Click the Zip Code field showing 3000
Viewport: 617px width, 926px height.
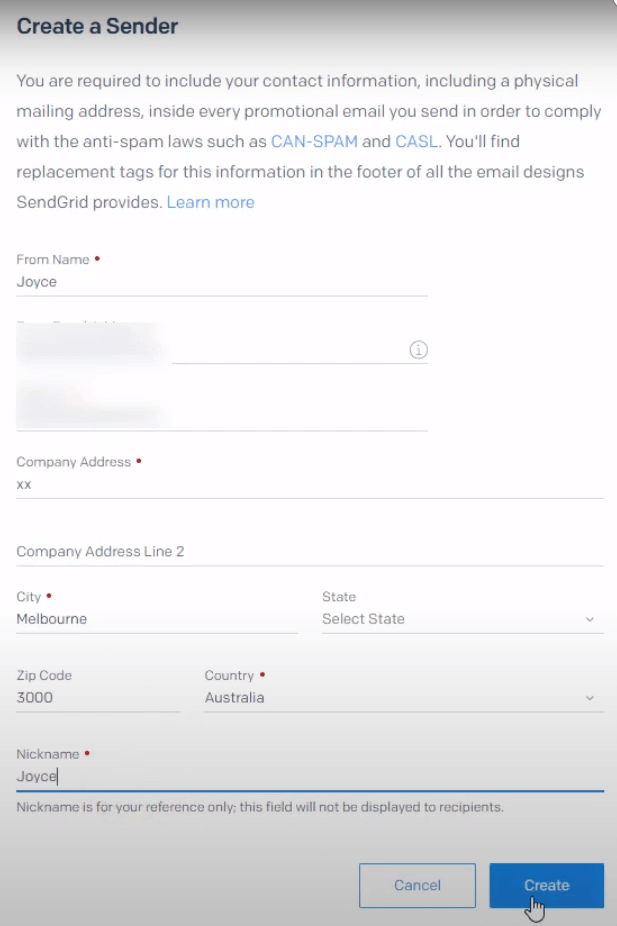coord(98,698)
